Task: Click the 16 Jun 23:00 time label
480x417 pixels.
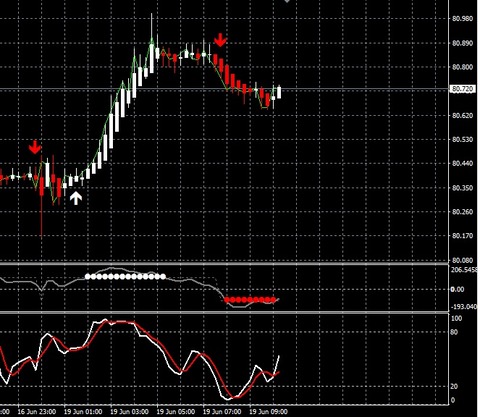Action: (x=36, y=412)
